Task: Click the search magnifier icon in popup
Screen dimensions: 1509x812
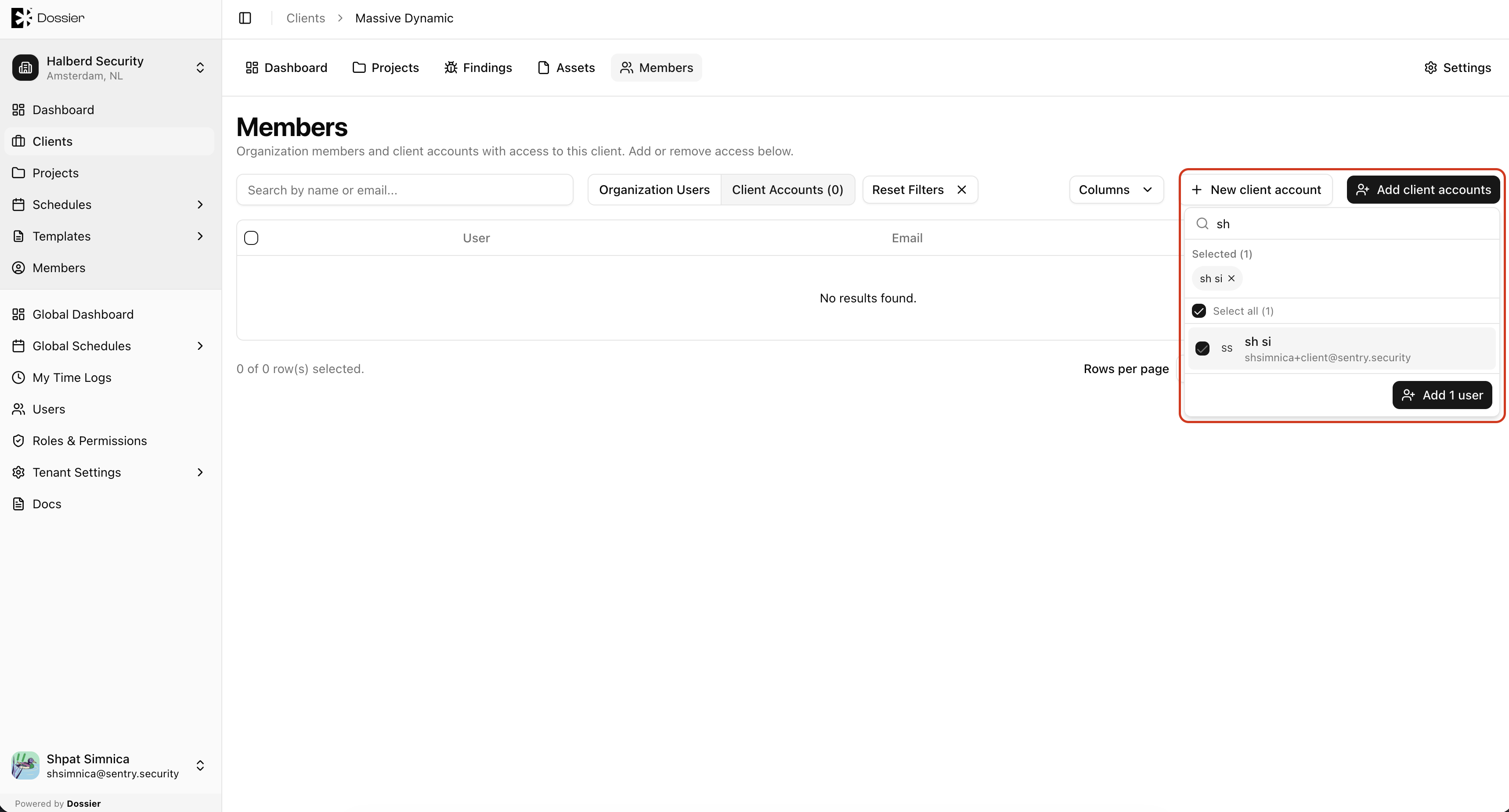Action: click(1202, 224)
